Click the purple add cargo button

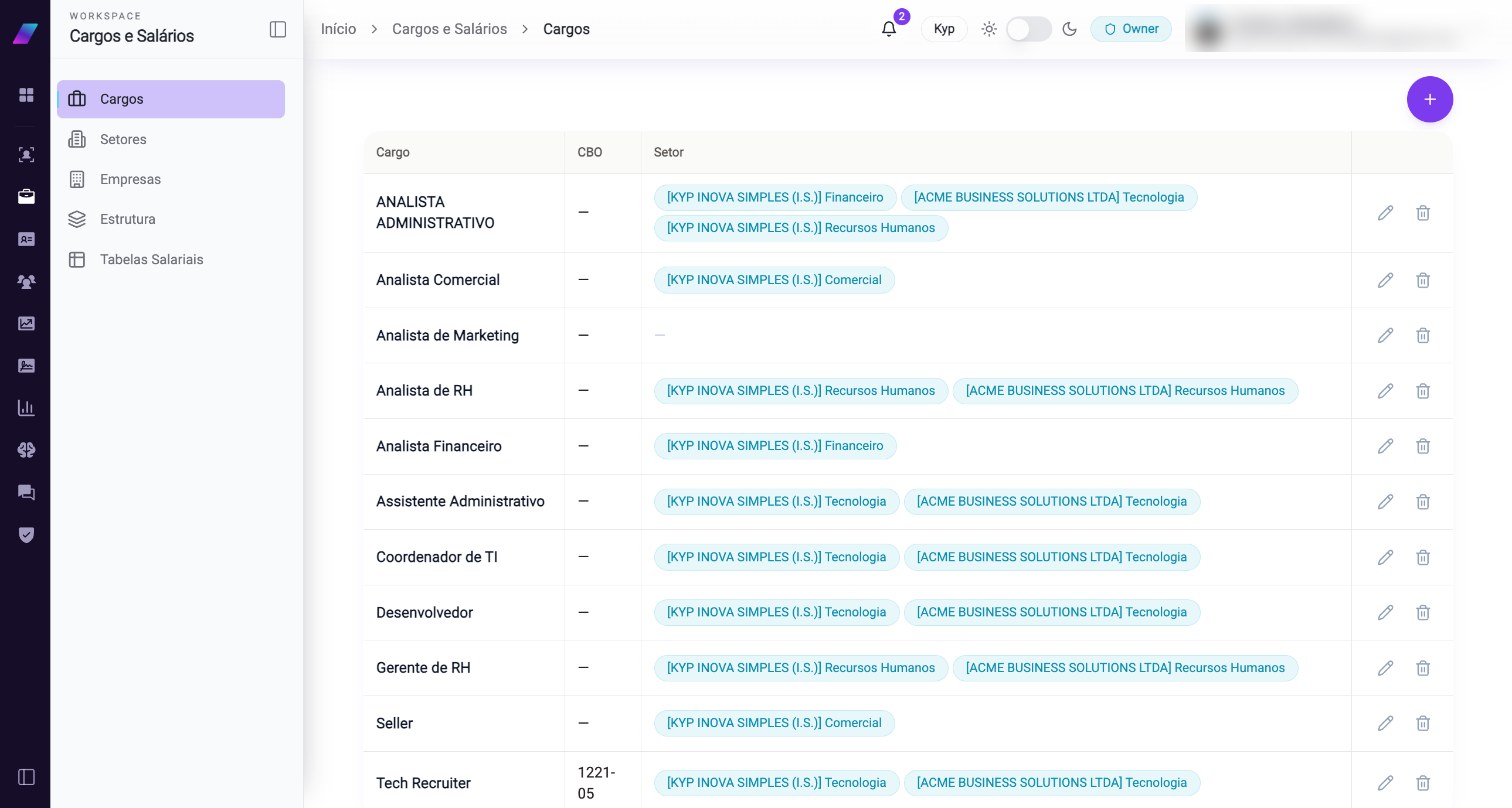1430,99
